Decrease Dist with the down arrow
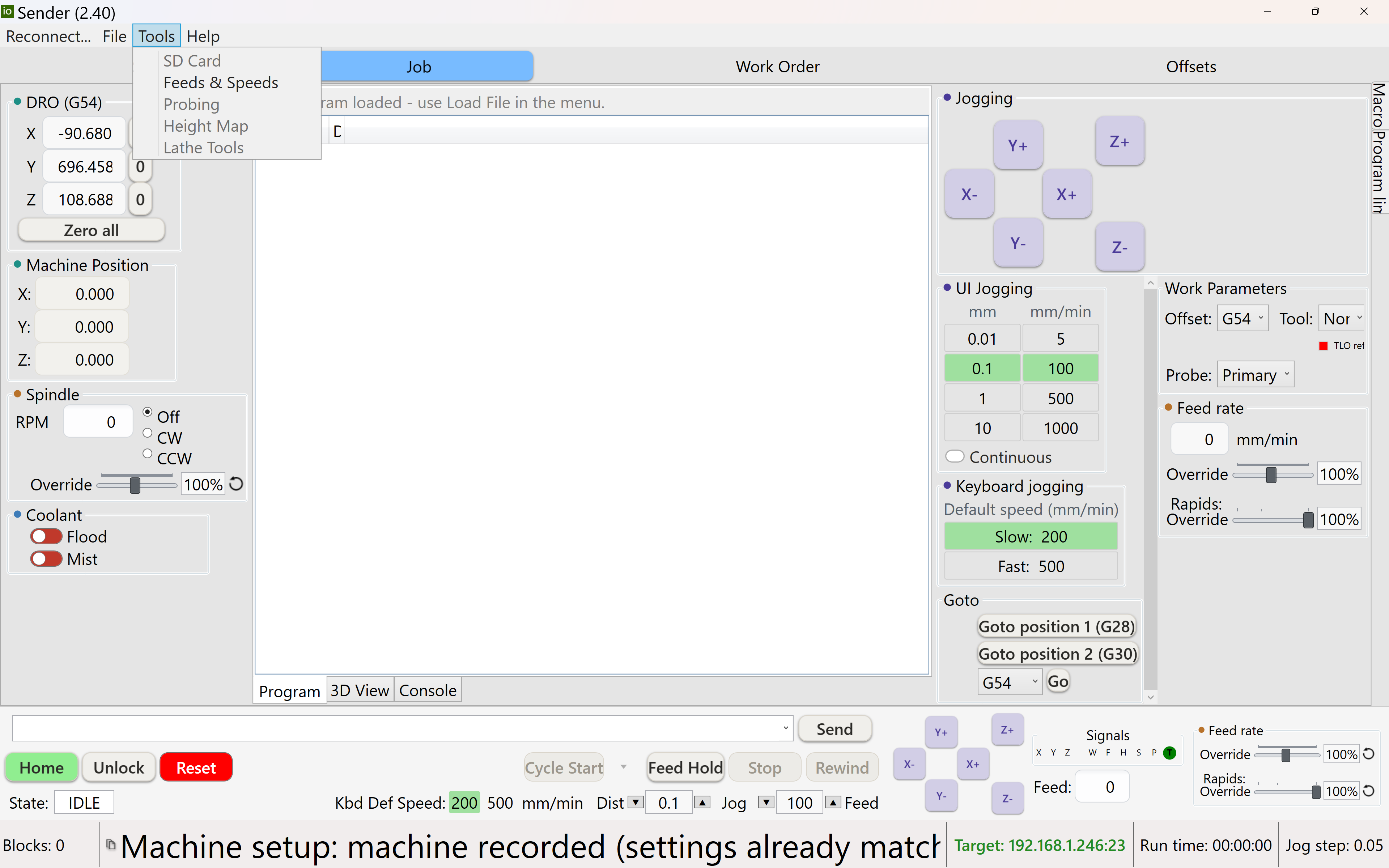1389x868 pixels. (x=636, y=802)
